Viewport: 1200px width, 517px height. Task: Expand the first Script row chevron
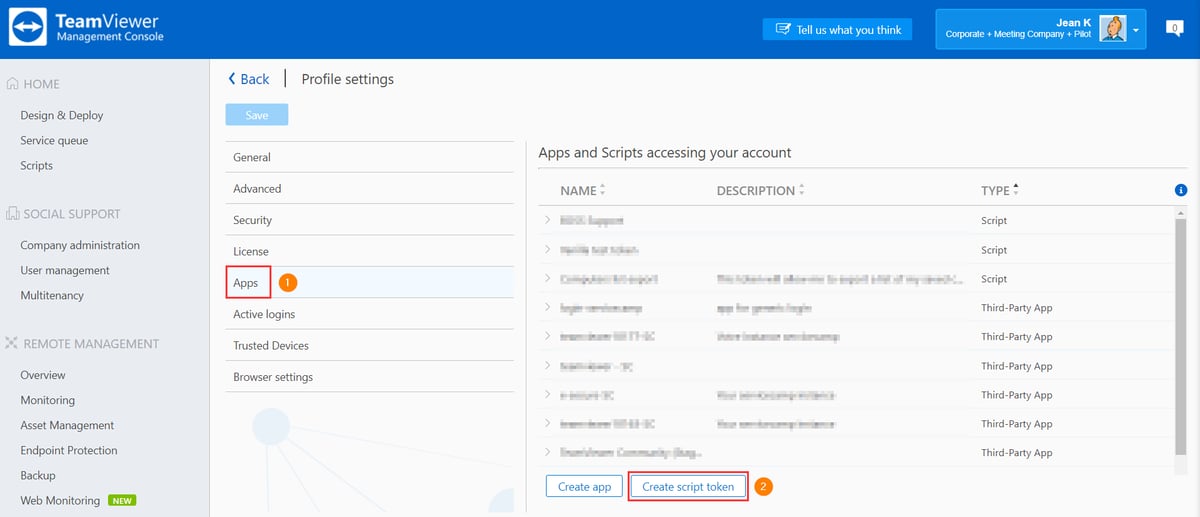click(x=547, y=220)
